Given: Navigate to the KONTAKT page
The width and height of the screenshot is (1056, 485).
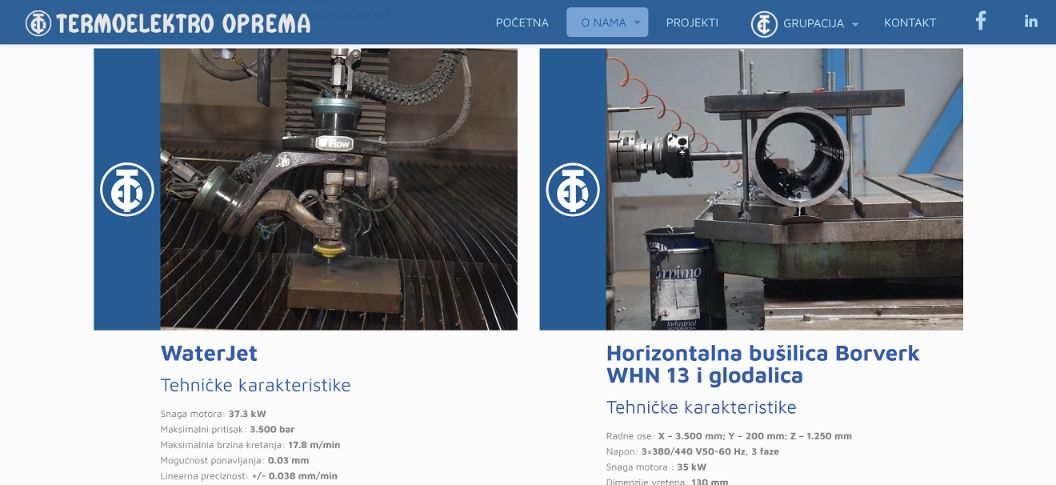Looking at the screenshot, I should pos(910,22).
